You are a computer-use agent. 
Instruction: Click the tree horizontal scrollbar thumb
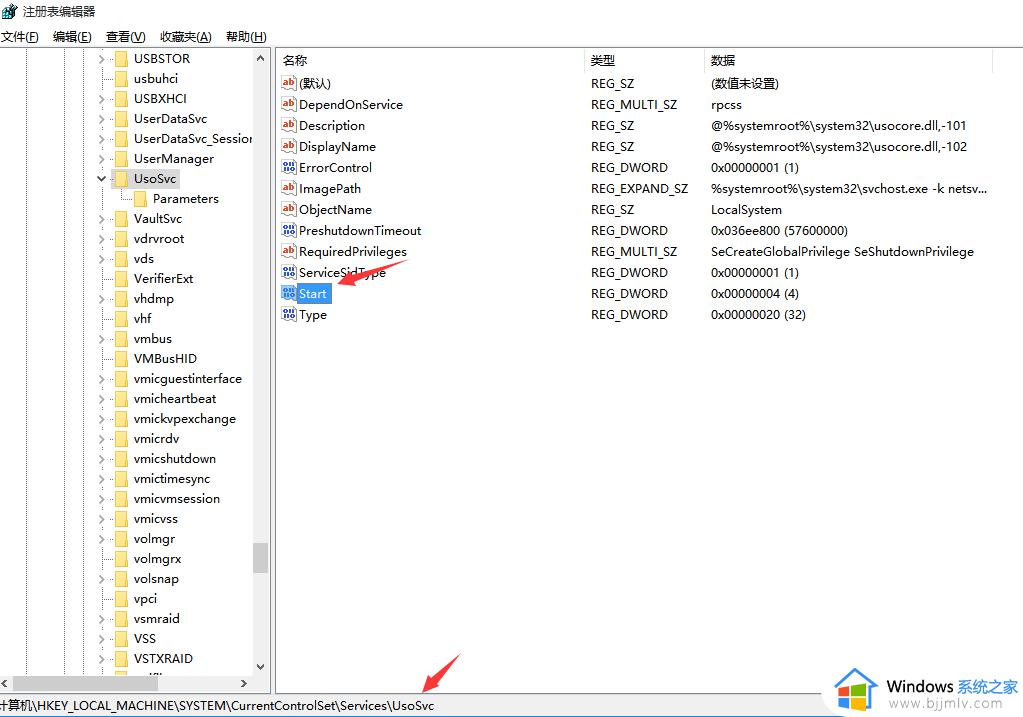[85, 684]
